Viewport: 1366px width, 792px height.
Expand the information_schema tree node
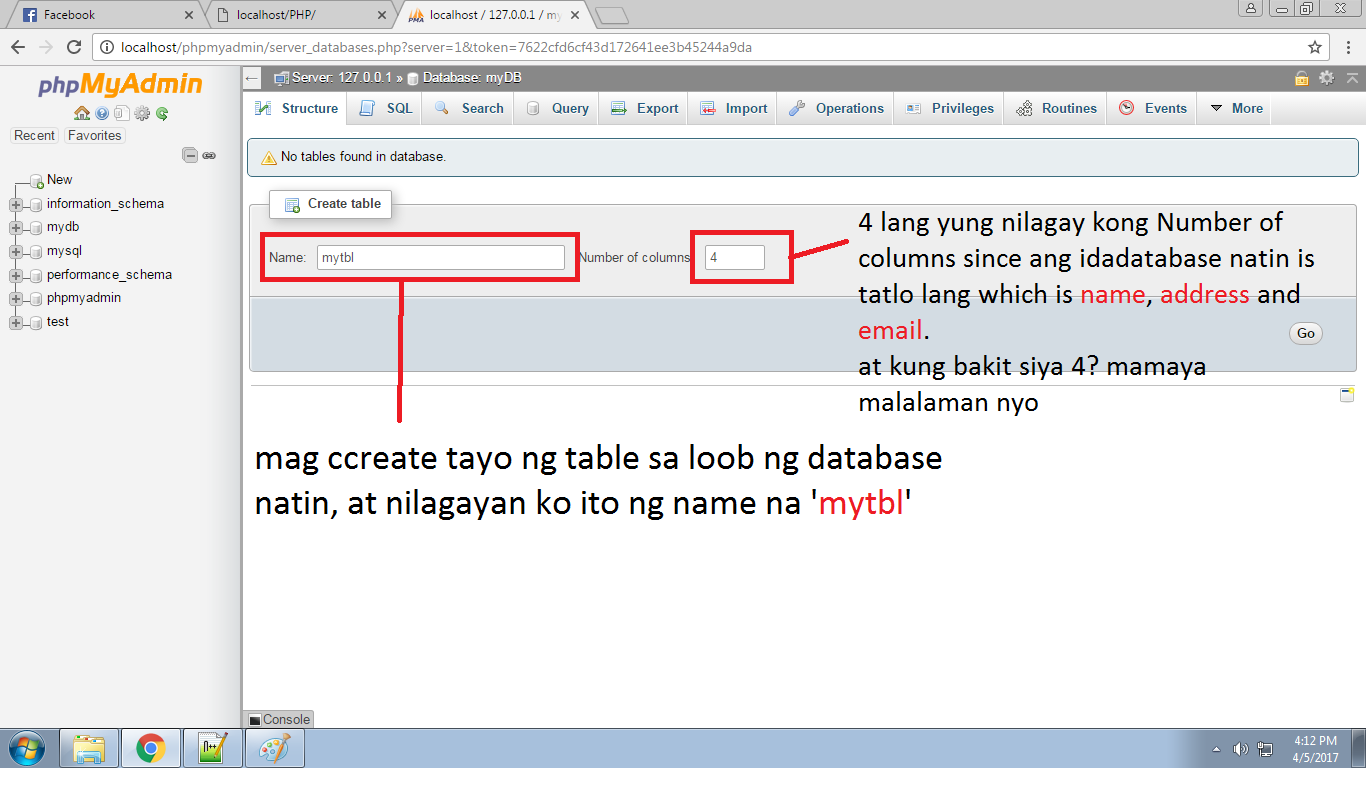pos(17,203)
